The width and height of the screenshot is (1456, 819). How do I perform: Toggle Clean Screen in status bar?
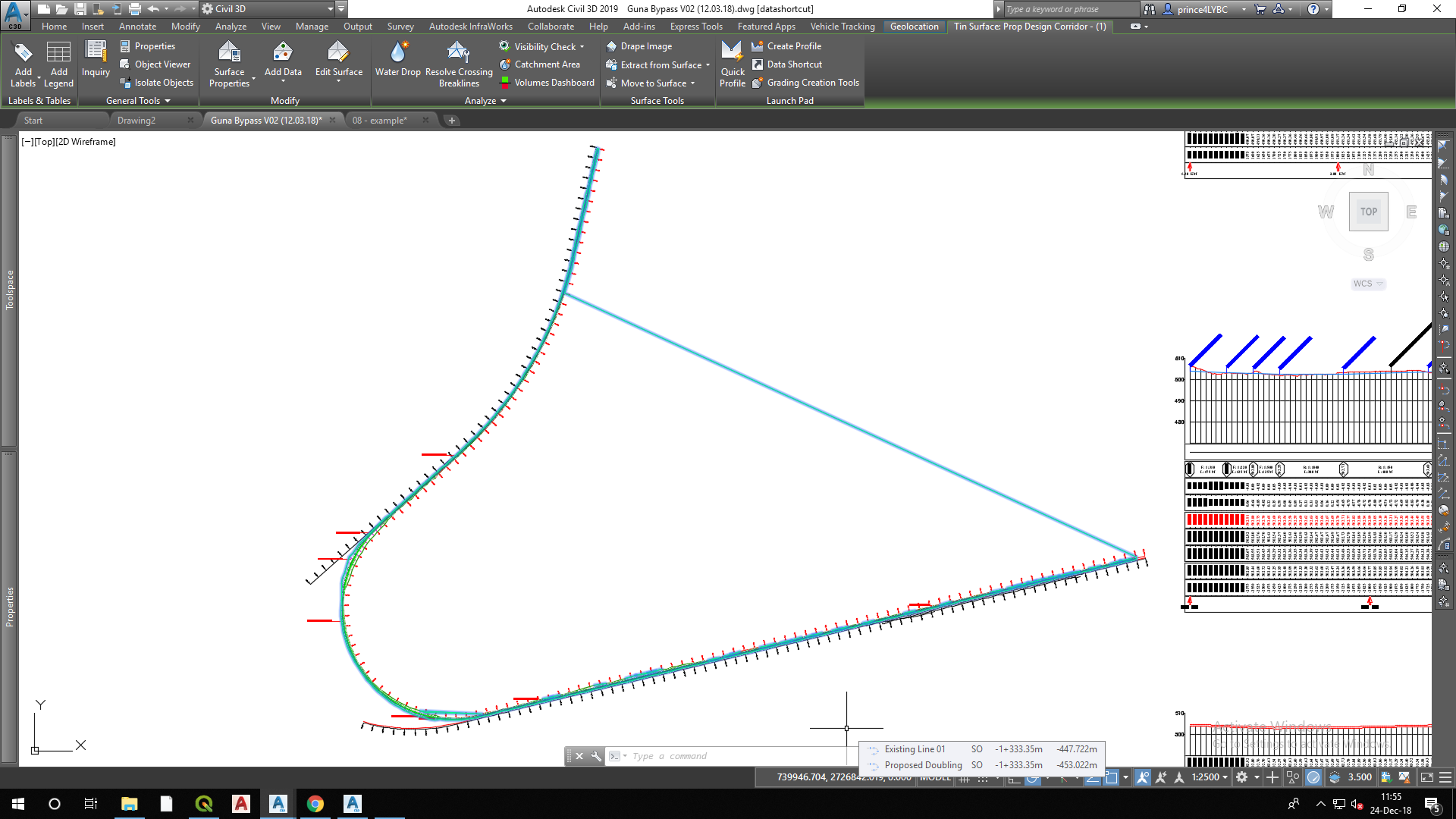pyautogui.click(x=1426, y=777)
